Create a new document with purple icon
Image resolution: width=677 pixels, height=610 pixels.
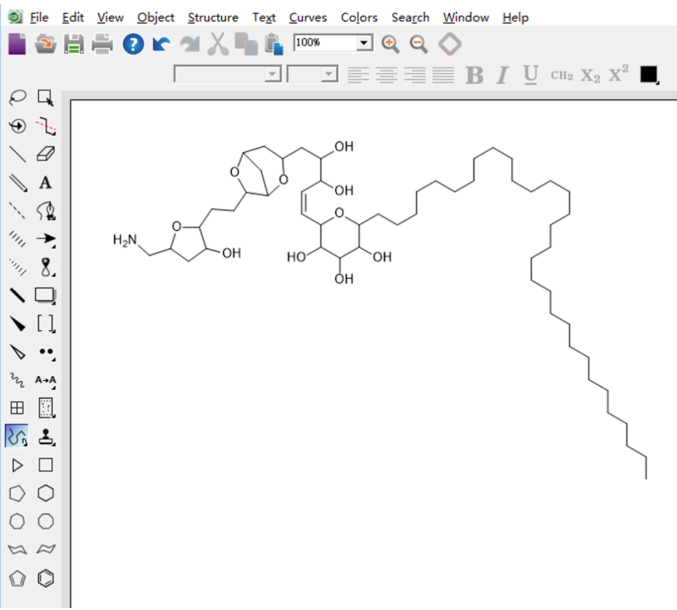pyautogui.click(x=17, y=44)
